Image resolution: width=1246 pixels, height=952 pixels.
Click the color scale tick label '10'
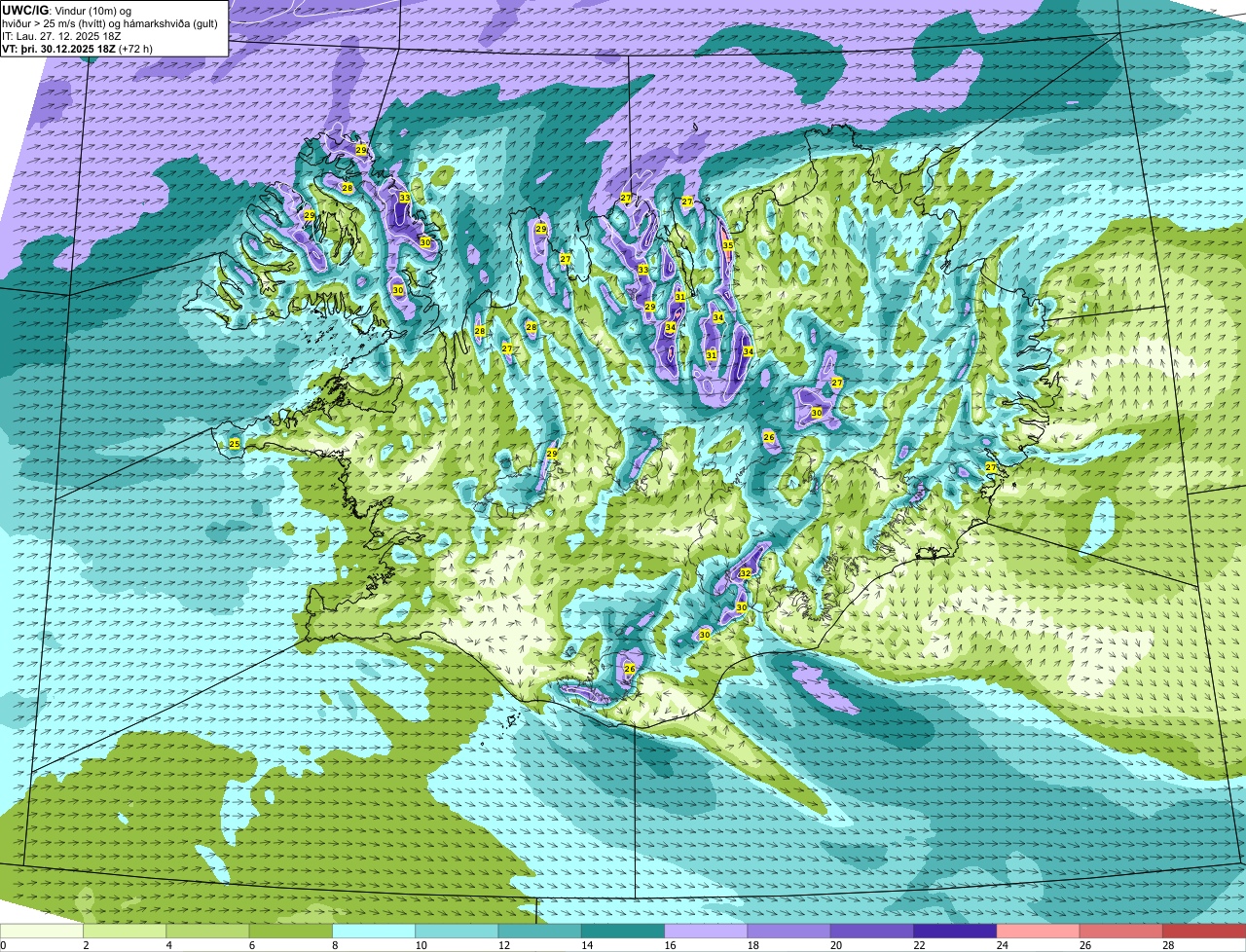coord(421,945)
